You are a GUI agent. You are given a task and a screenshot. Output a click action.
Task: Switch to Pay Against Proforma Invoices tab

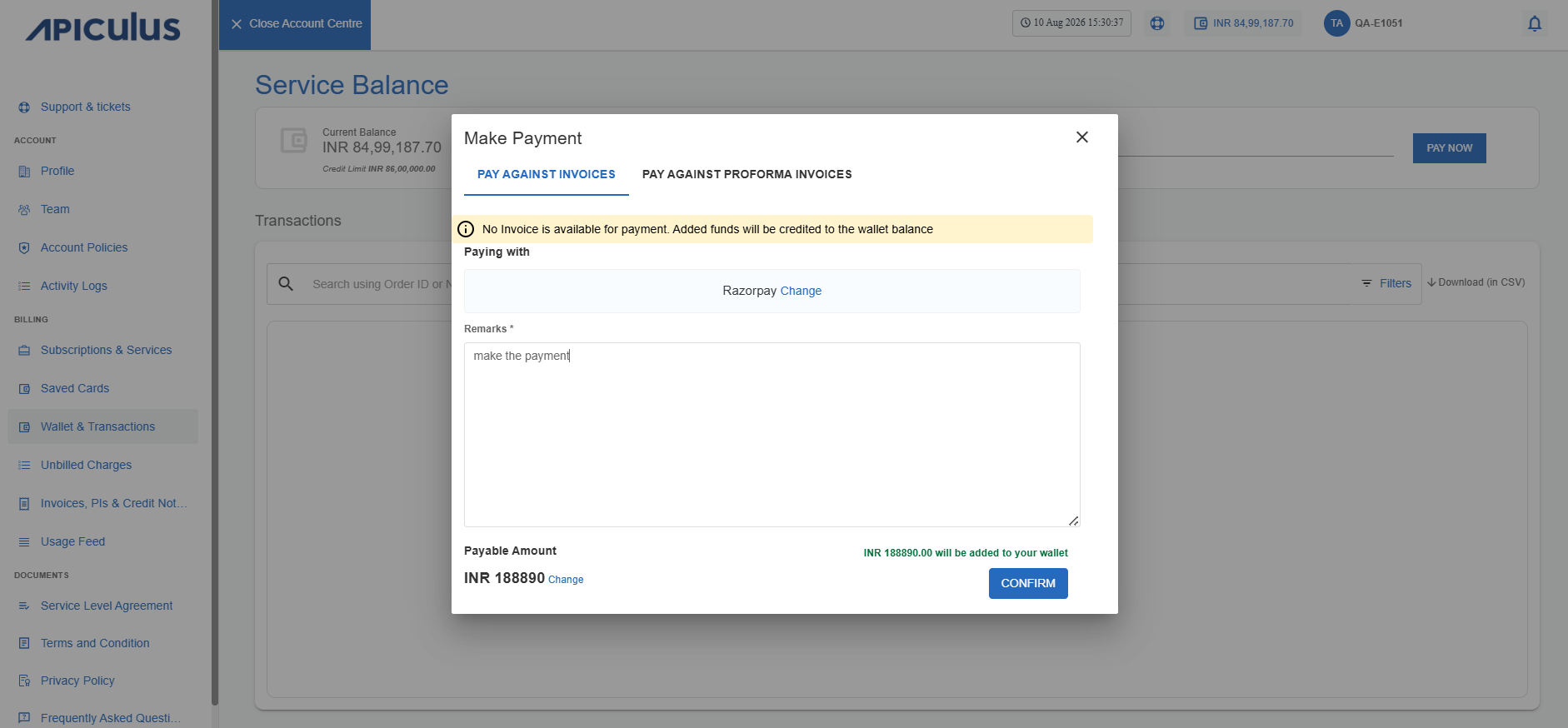(747, 175)
